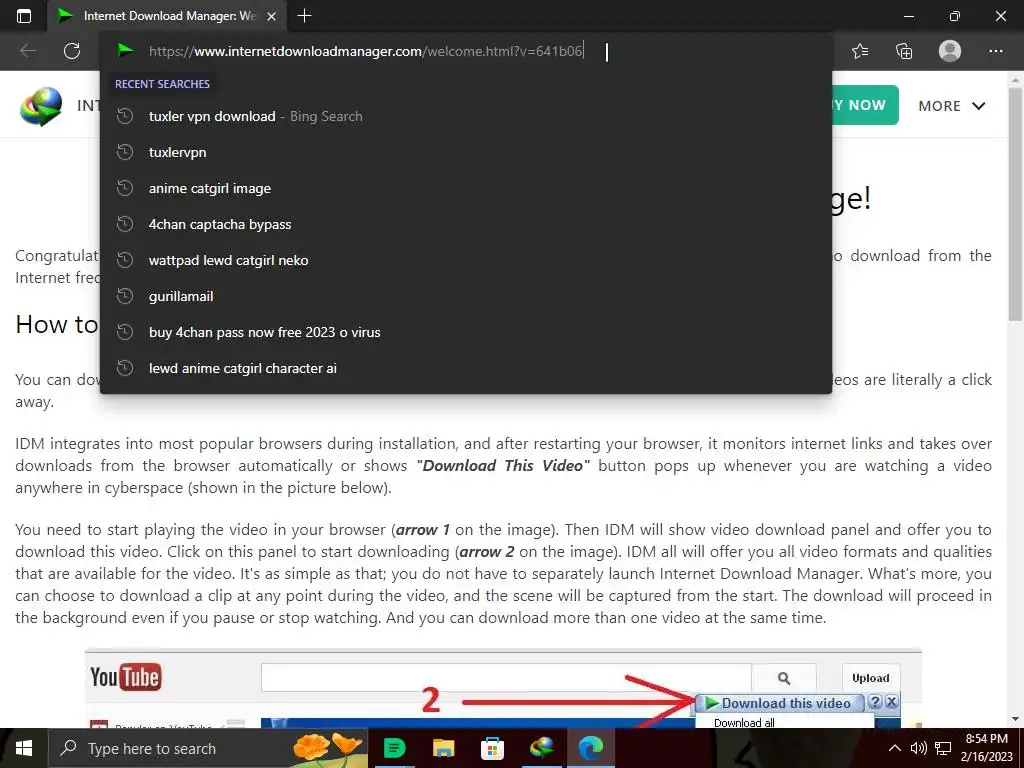The width and height of the screenshot is (1024, 768).
Task: Click the green IDM favicon in address bar
Action: pos(125,51)
